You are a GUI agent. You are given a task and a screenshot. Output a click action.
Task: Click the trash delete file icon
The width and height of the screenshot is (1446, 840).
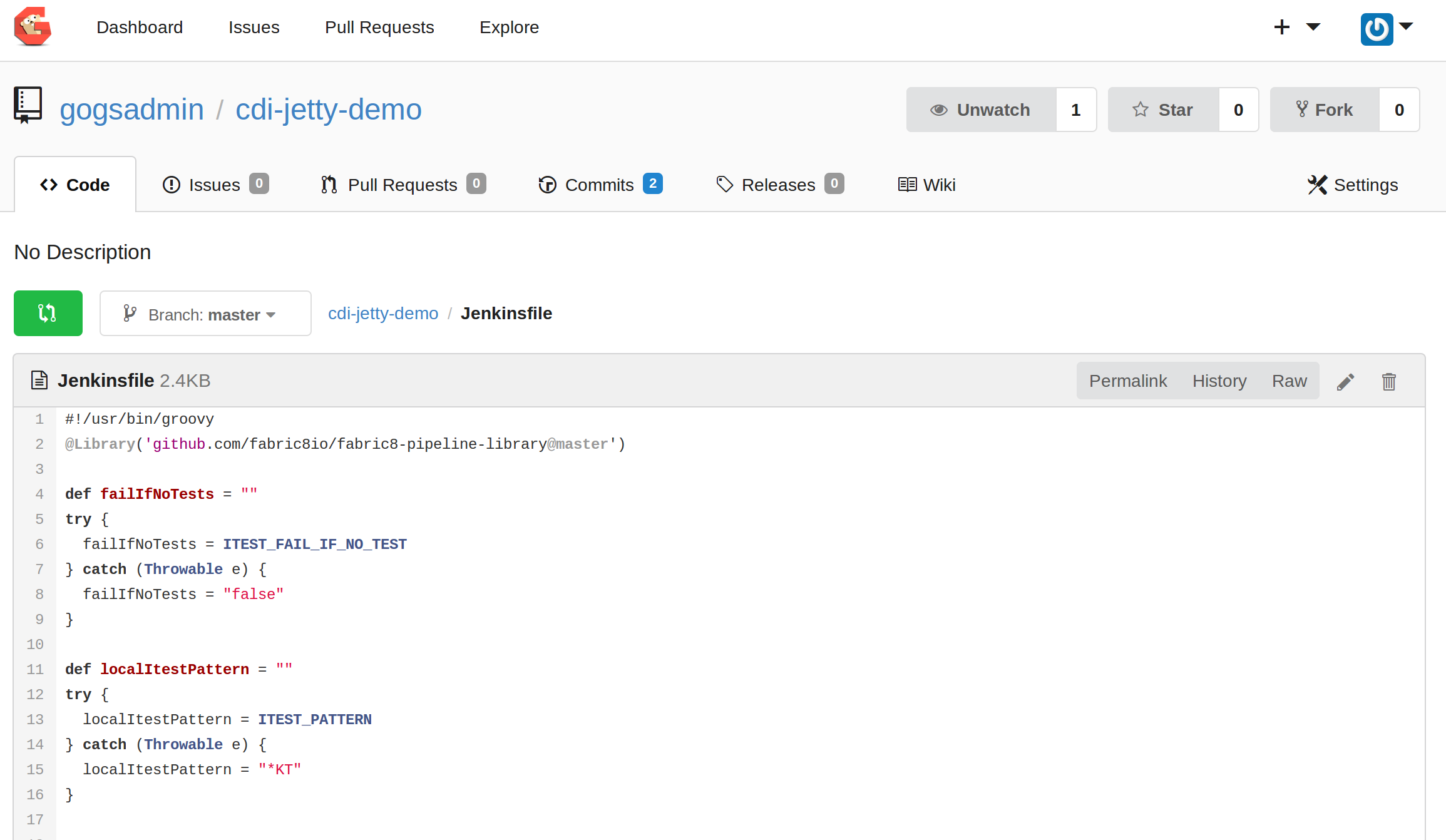1388,381
